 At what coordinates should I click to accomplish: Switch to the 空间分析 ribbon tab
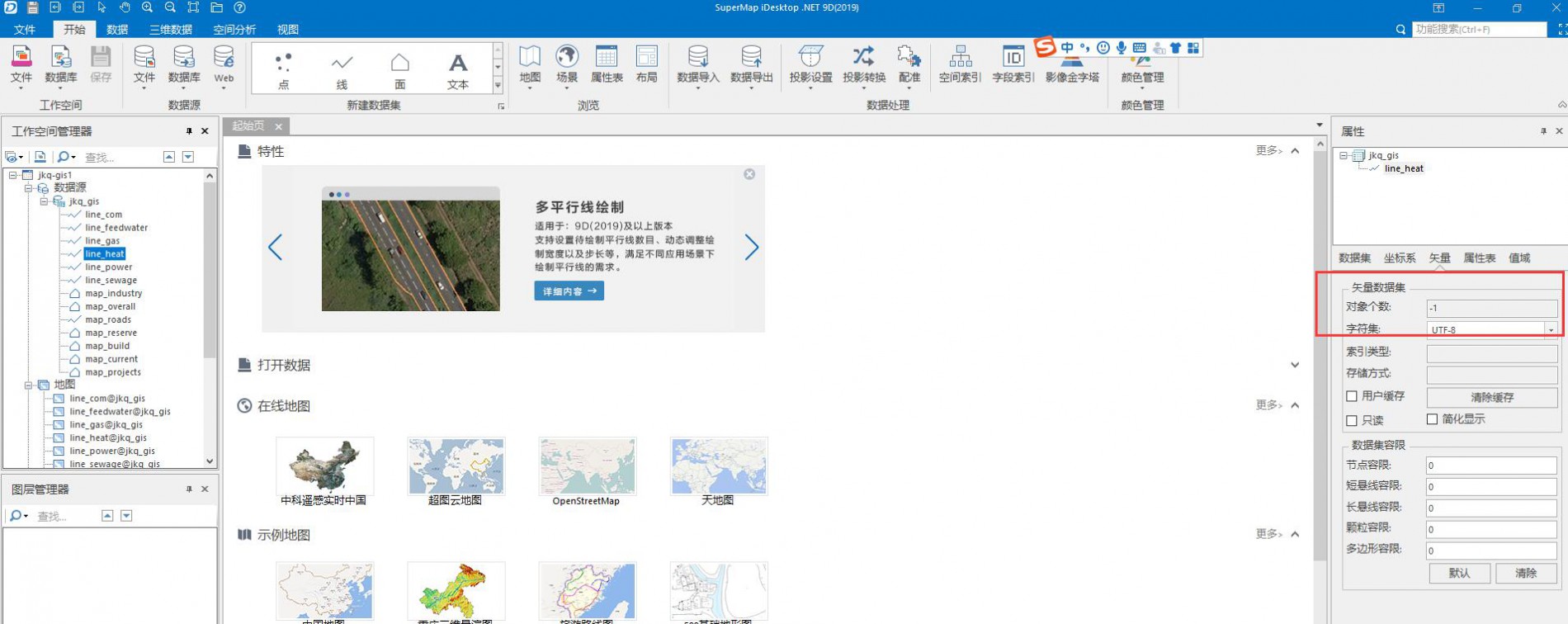pyautogui.click(x=234, y=30)
